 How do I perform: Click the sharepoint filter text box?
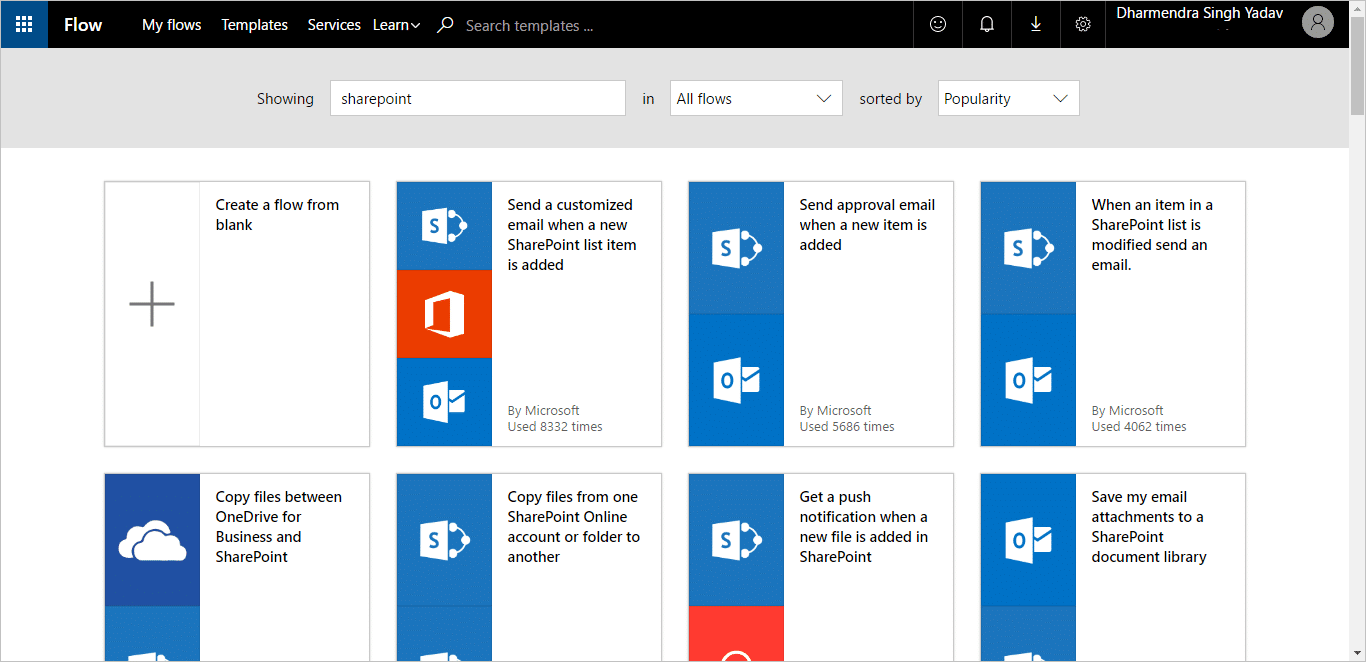coord(478,98)
